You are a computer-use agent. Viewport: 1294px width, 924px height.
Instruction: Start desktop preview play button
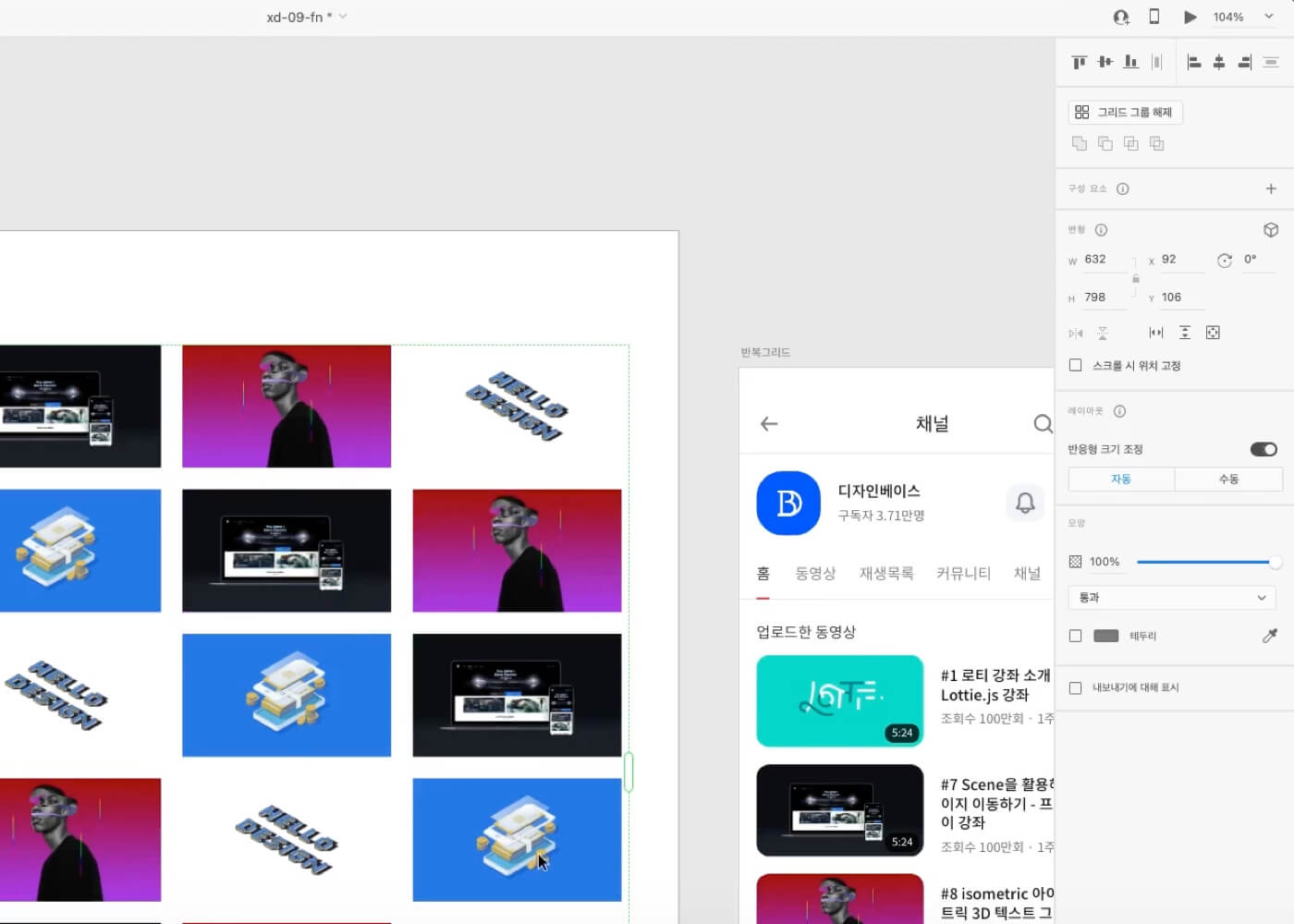[1190, 17]
